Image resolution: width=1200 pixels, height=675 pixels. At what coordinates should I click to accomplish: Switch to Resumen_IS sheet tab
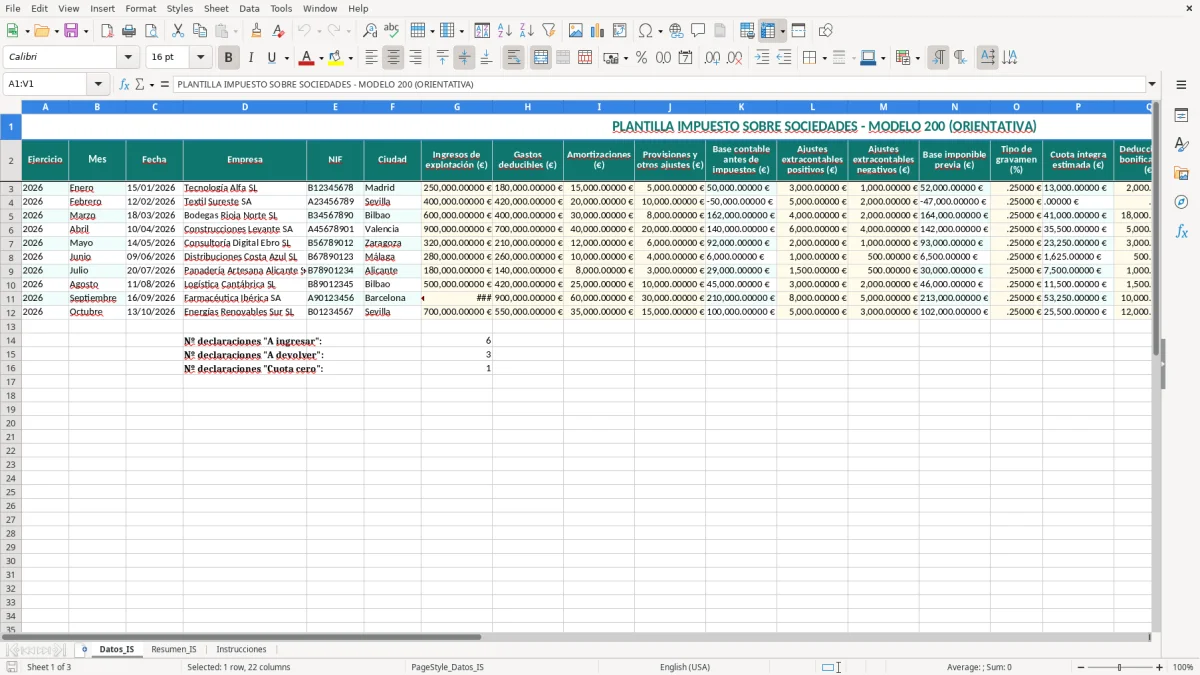pos(174,649)
